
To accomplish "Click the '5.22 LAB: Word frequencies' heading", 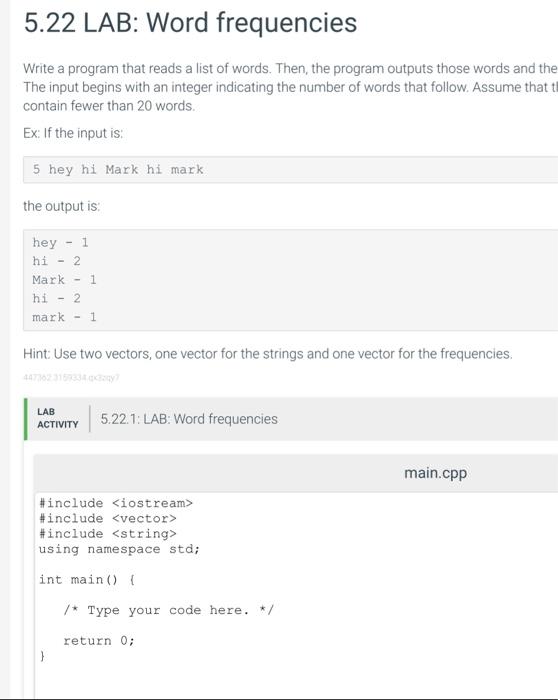I will (x=190, y=22).
